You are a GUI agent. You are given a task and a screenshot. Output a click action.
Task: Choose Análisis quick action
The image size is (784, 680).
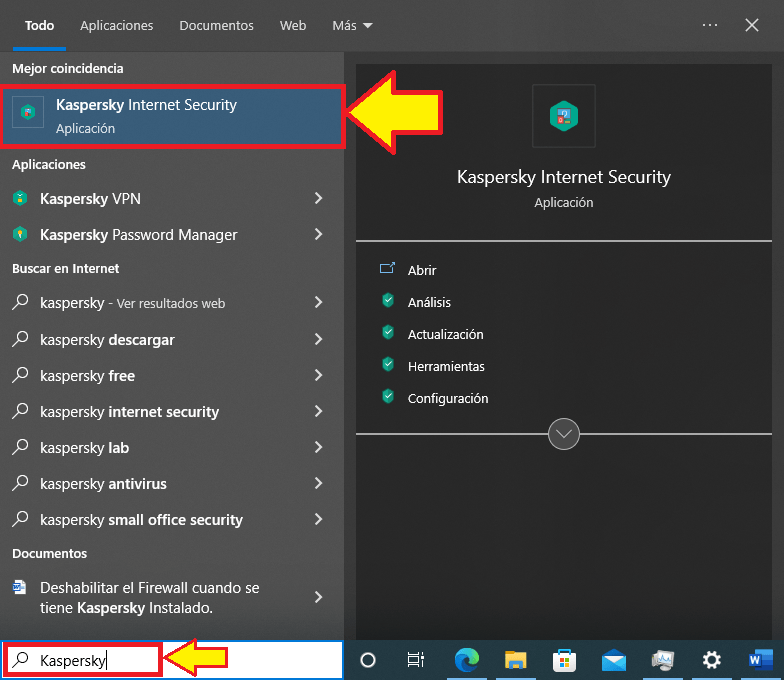(429, 302)
